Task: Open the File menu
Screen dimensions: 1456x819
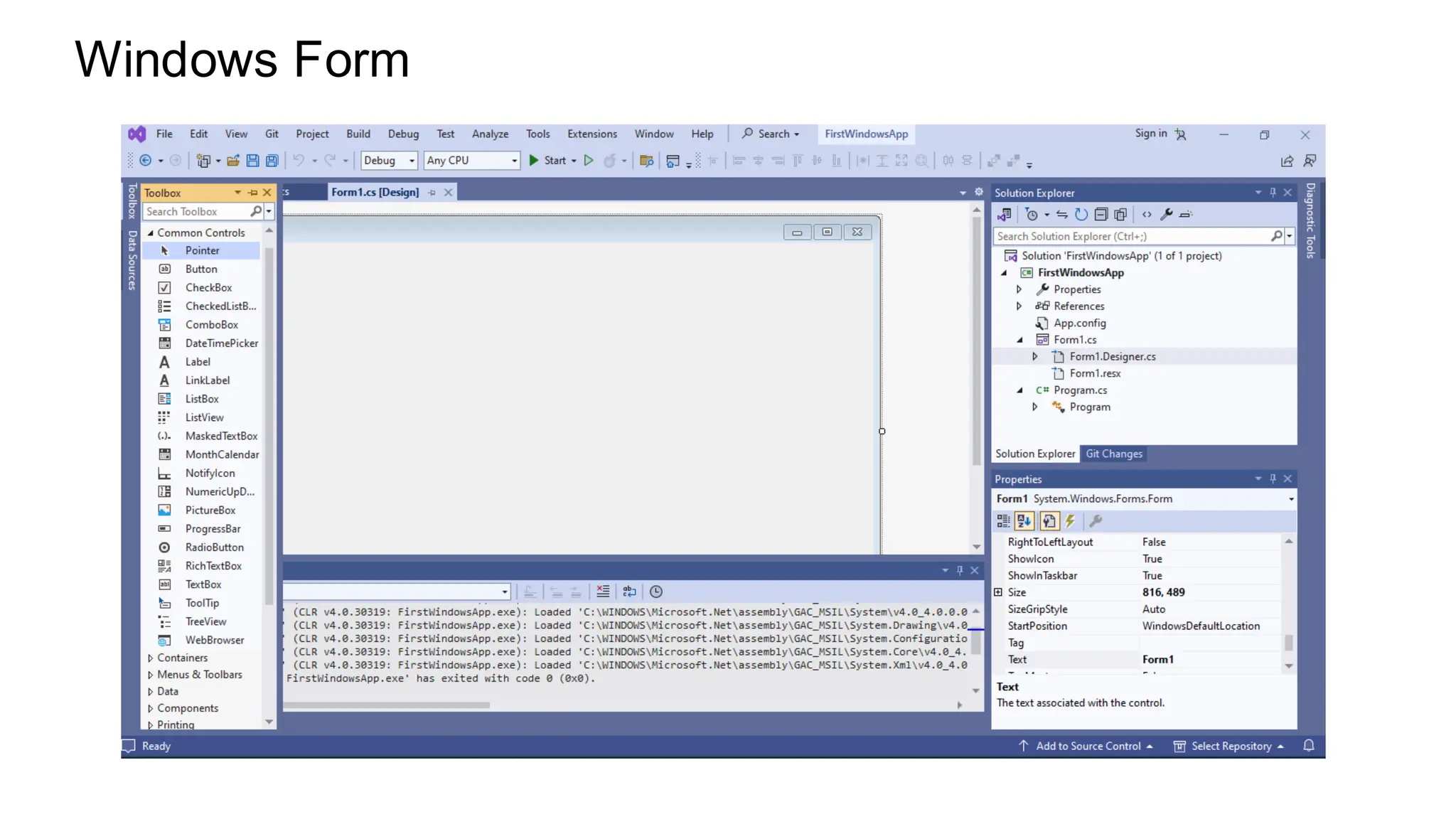Action: click(x=164, y=134)
